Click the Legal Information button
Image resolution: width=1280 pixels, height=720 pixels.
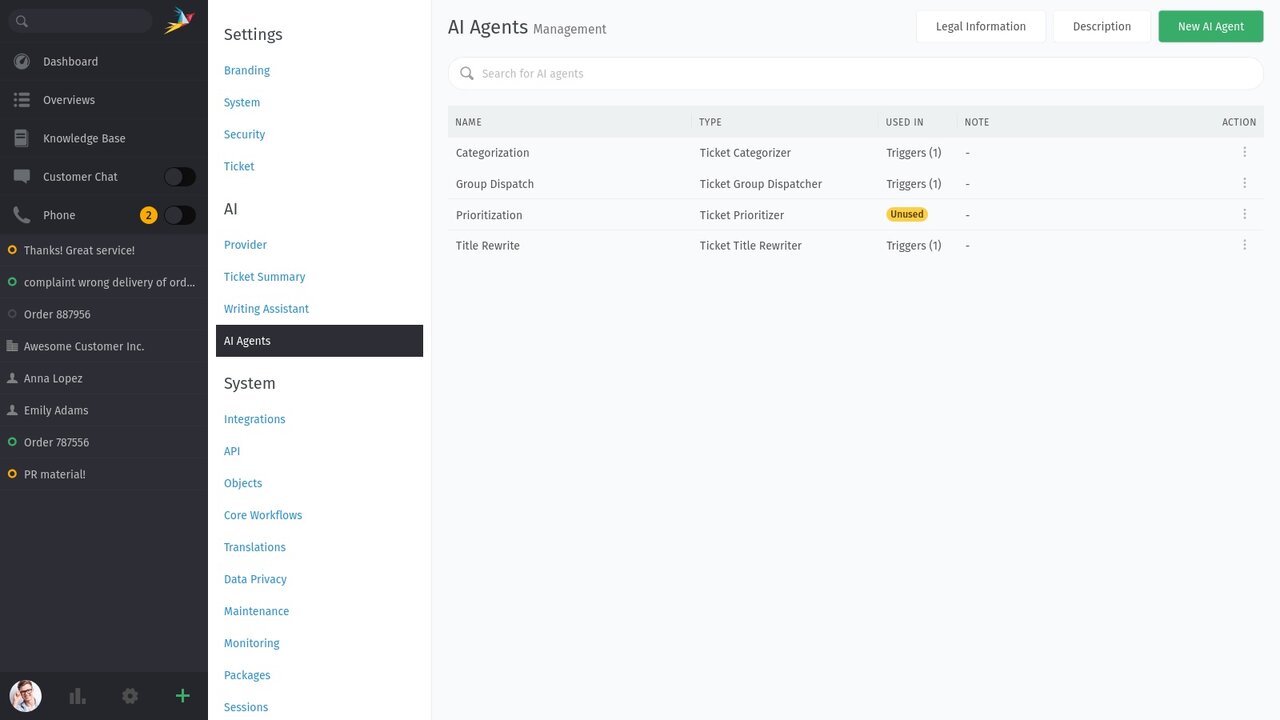click(x=980, y=27)
